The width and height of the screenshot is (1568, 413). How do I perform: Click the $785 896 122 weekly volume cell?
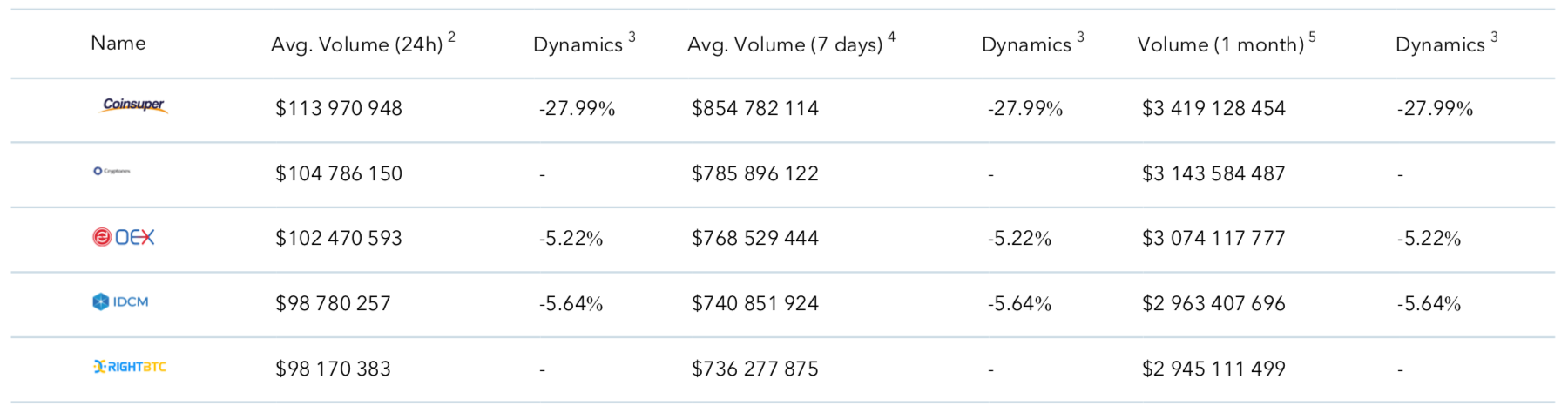coord(755,173)
